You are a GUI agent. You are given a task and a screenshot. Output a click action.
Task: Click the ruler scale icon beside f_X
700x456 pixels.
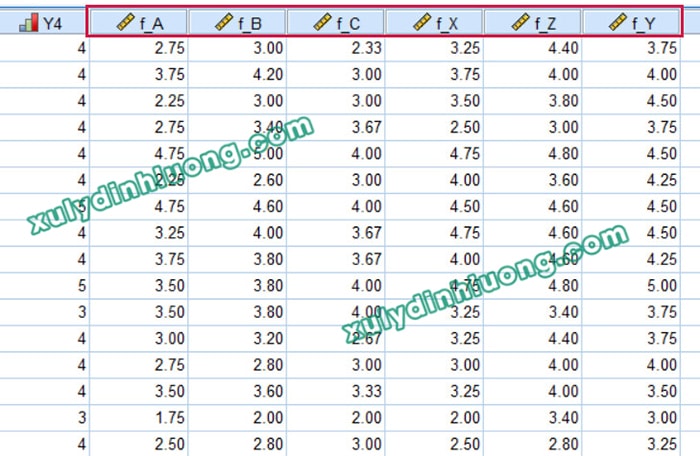[x=422, y=21]
